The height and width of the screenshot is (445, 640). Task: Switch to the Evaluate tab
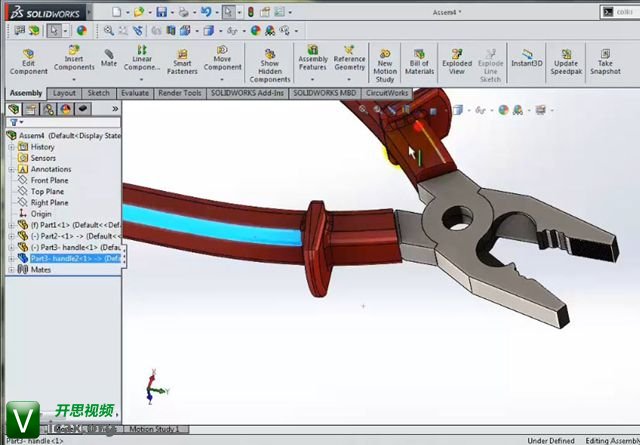tap(135, 93)
